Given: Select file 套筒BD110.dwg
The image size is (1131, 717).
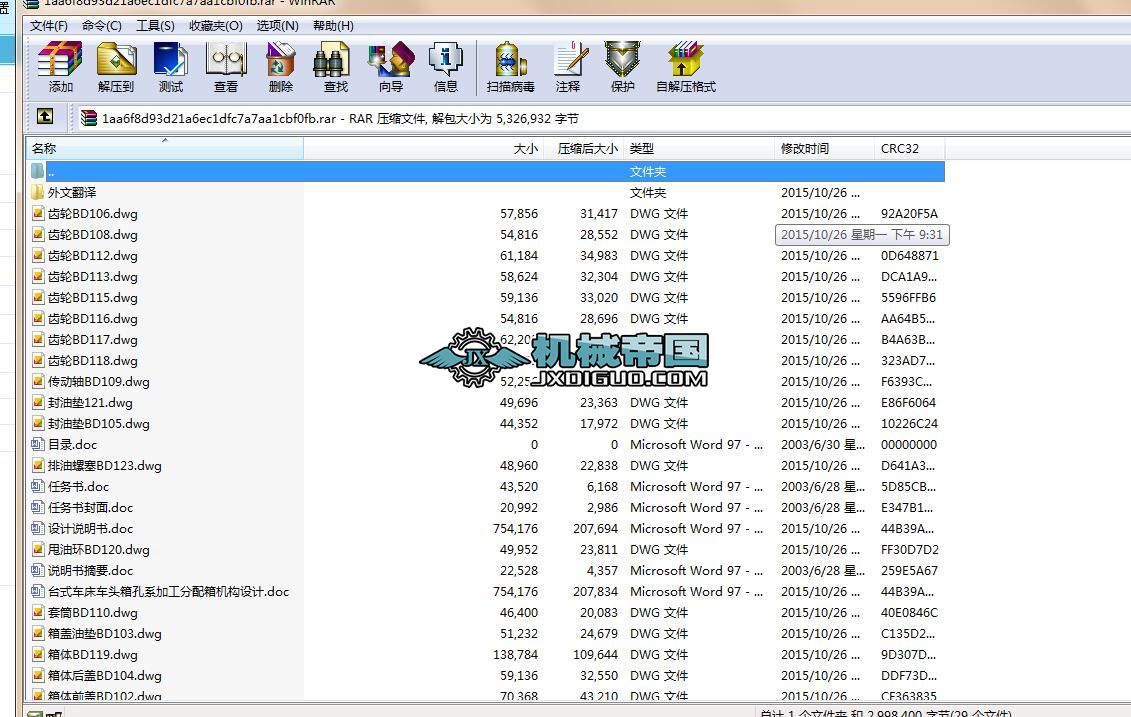Looking at the screenshot, I should pyautogui.click(x=92, y=612).
